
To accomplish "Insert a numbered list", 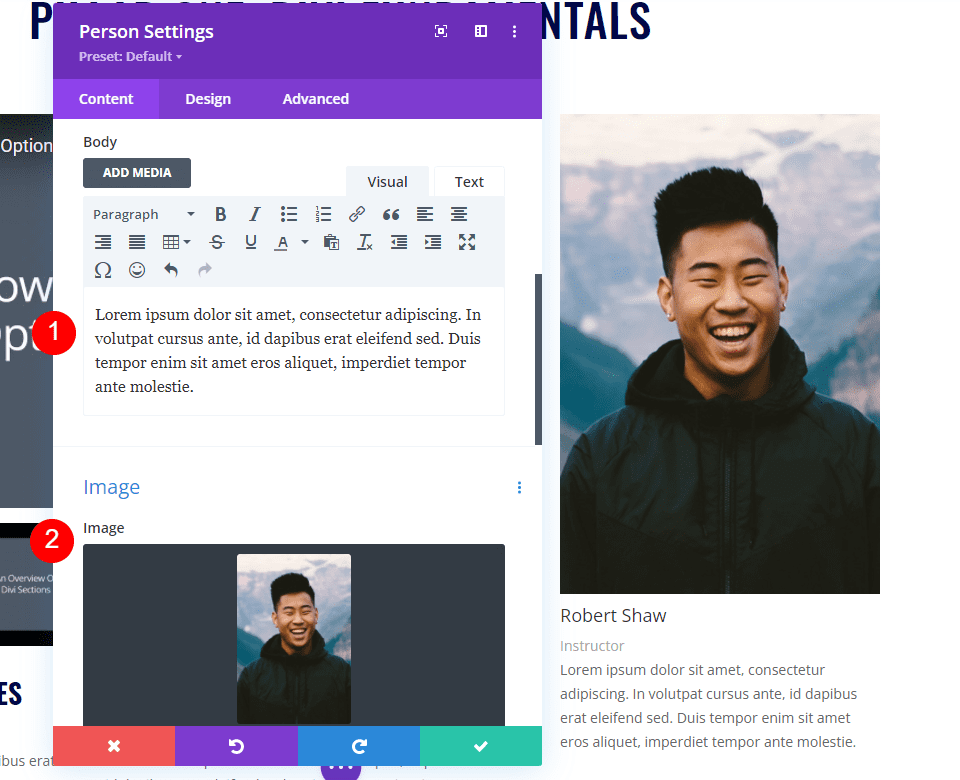I will 323,213.
